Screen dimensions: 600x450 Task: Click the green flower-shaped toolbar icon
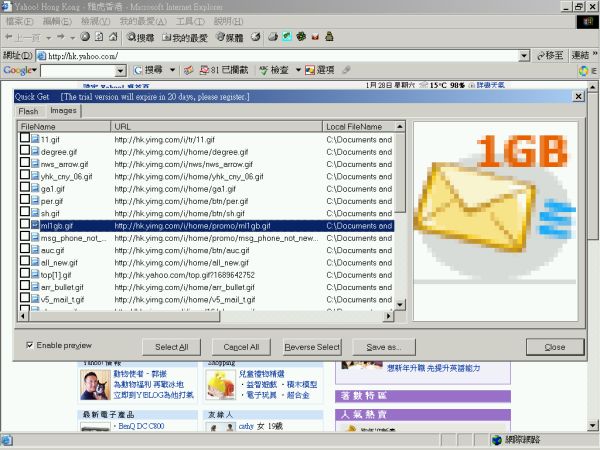[x=301, y=37]
